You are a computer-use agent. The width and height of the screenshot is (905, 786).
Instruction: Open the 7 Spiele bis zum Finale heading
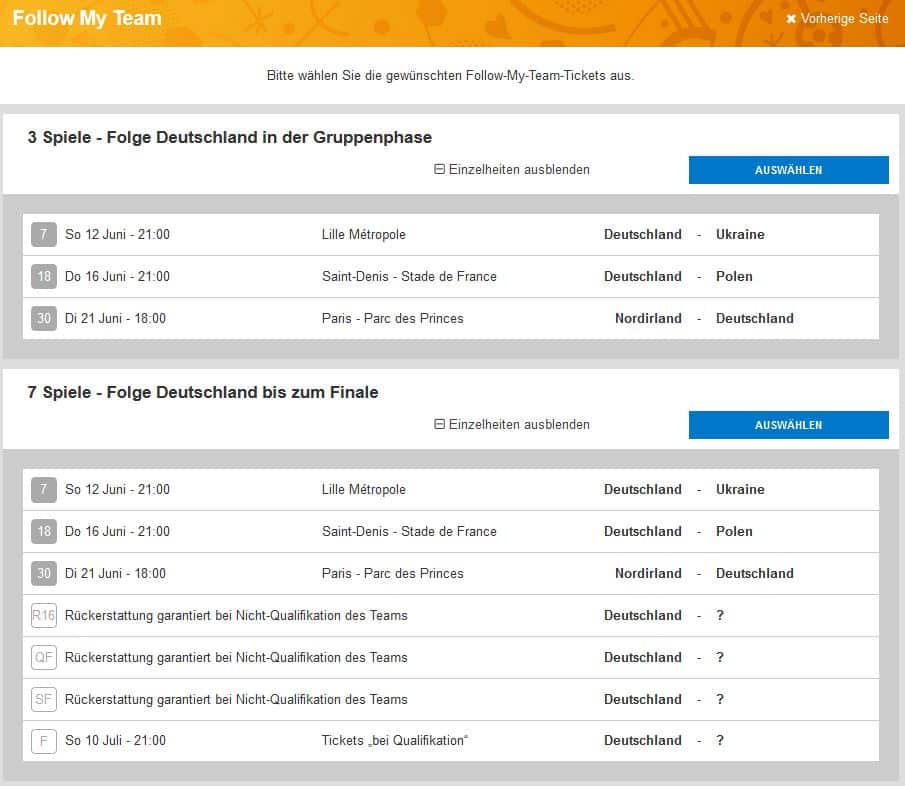coord(203,393)
